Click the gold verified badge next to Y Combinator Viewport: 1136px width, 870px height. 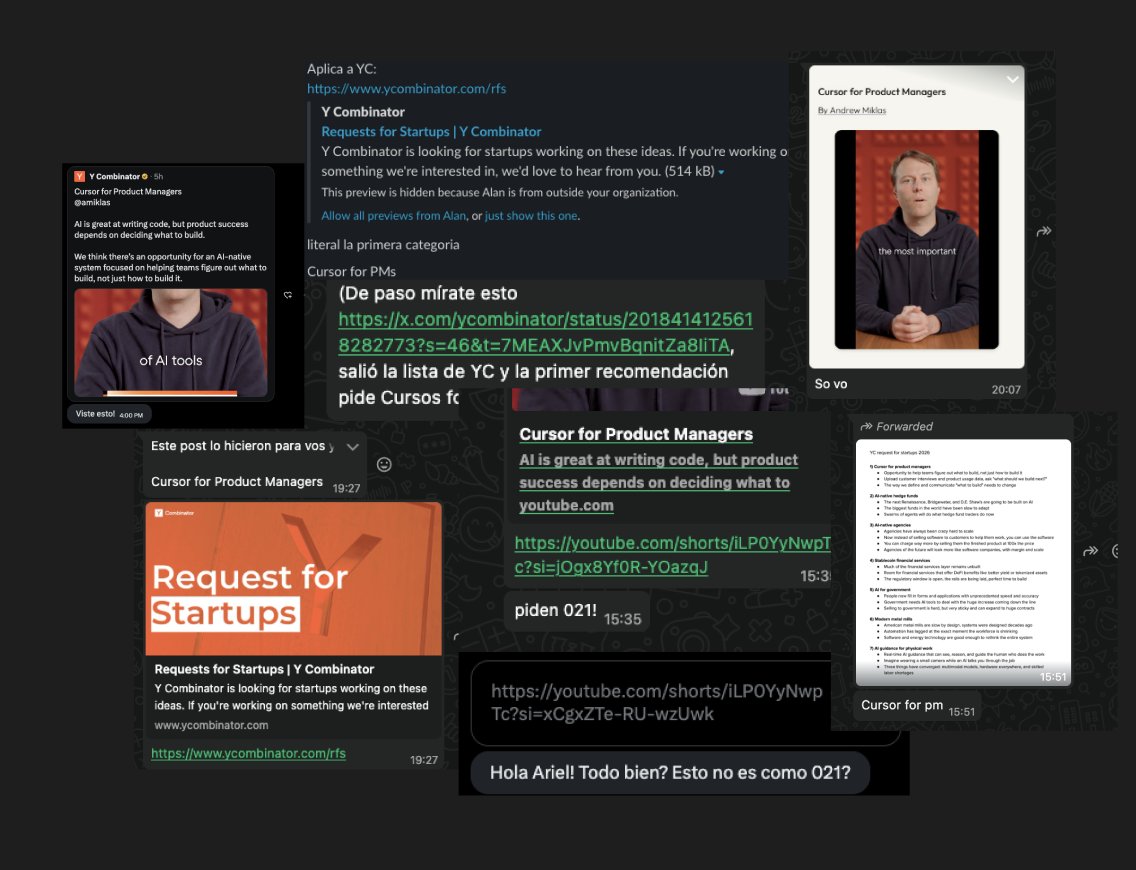tap(145, 176)
